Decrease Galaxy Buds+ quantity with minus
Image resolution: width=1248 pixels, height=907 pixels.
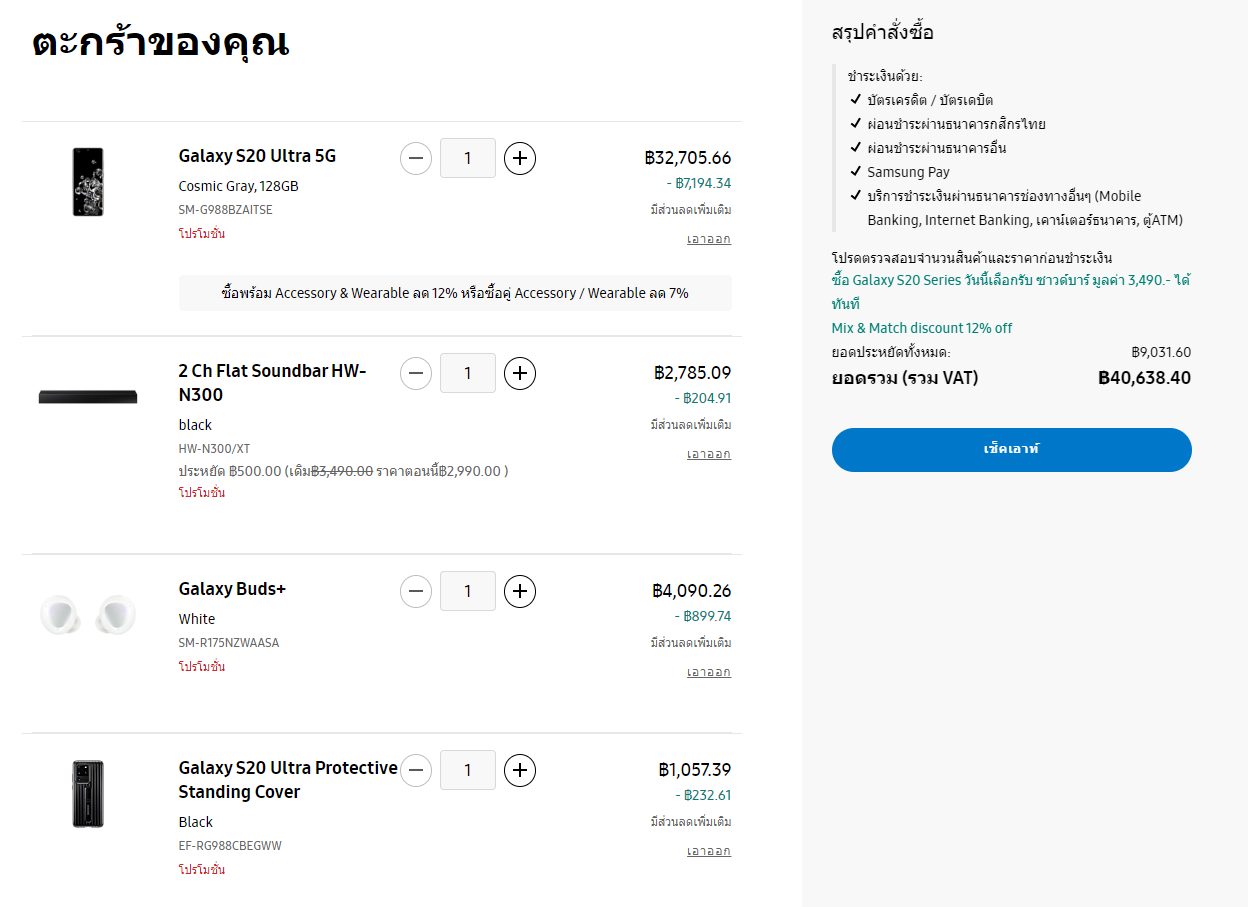pyautogui.click(x=416, y=591)
